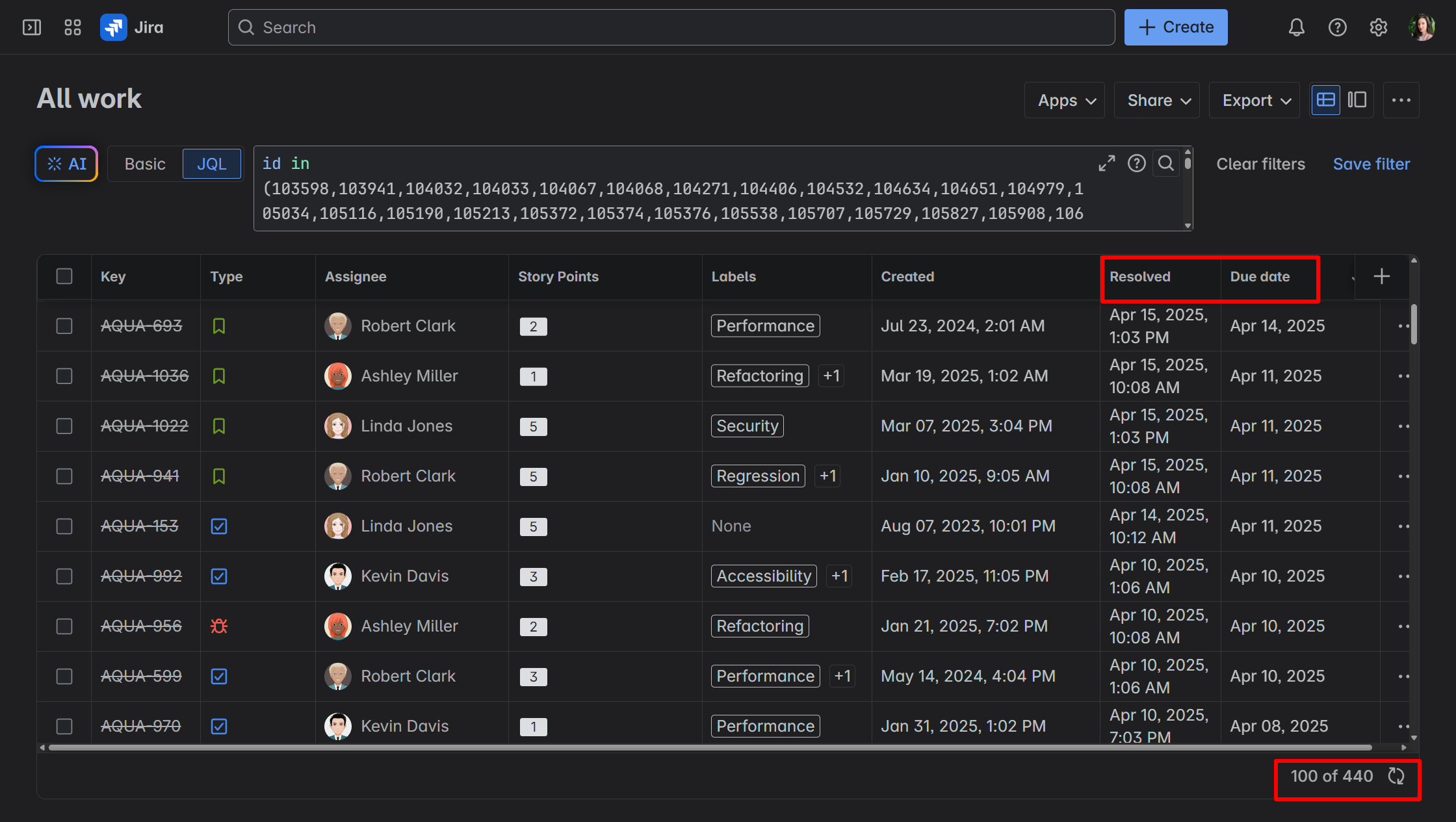
Task: Click the Clear filters button
Action: pos(1260,164)
